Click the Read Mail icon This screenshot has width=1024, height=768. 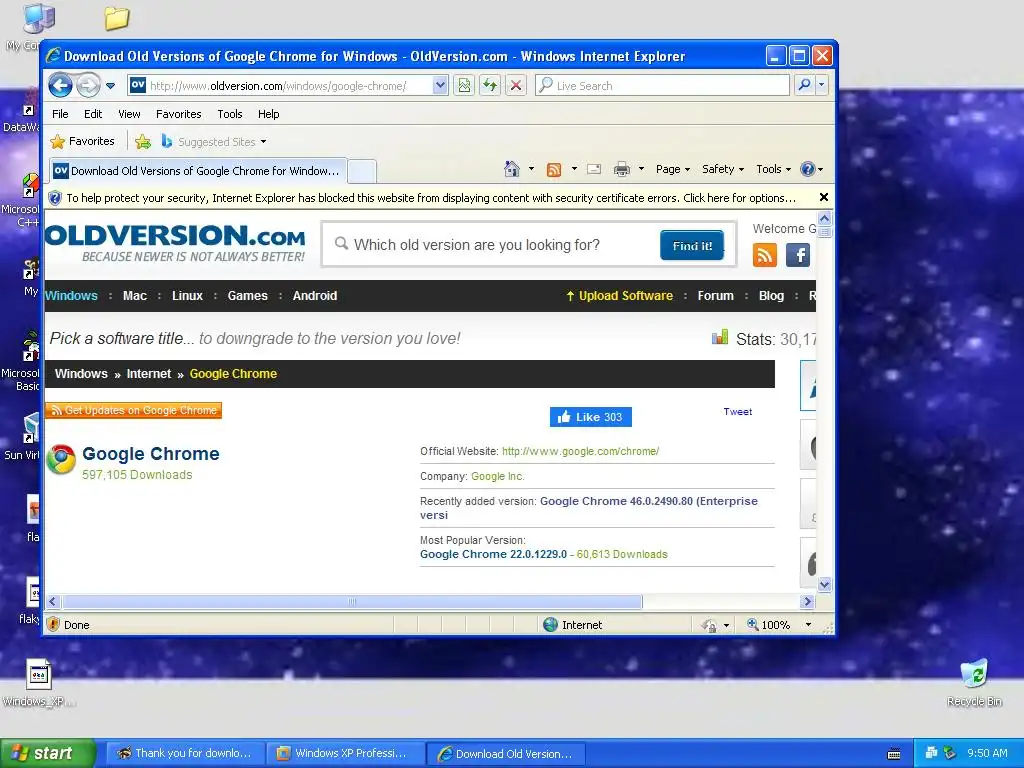pyautogui.click(x=594, y=169)
